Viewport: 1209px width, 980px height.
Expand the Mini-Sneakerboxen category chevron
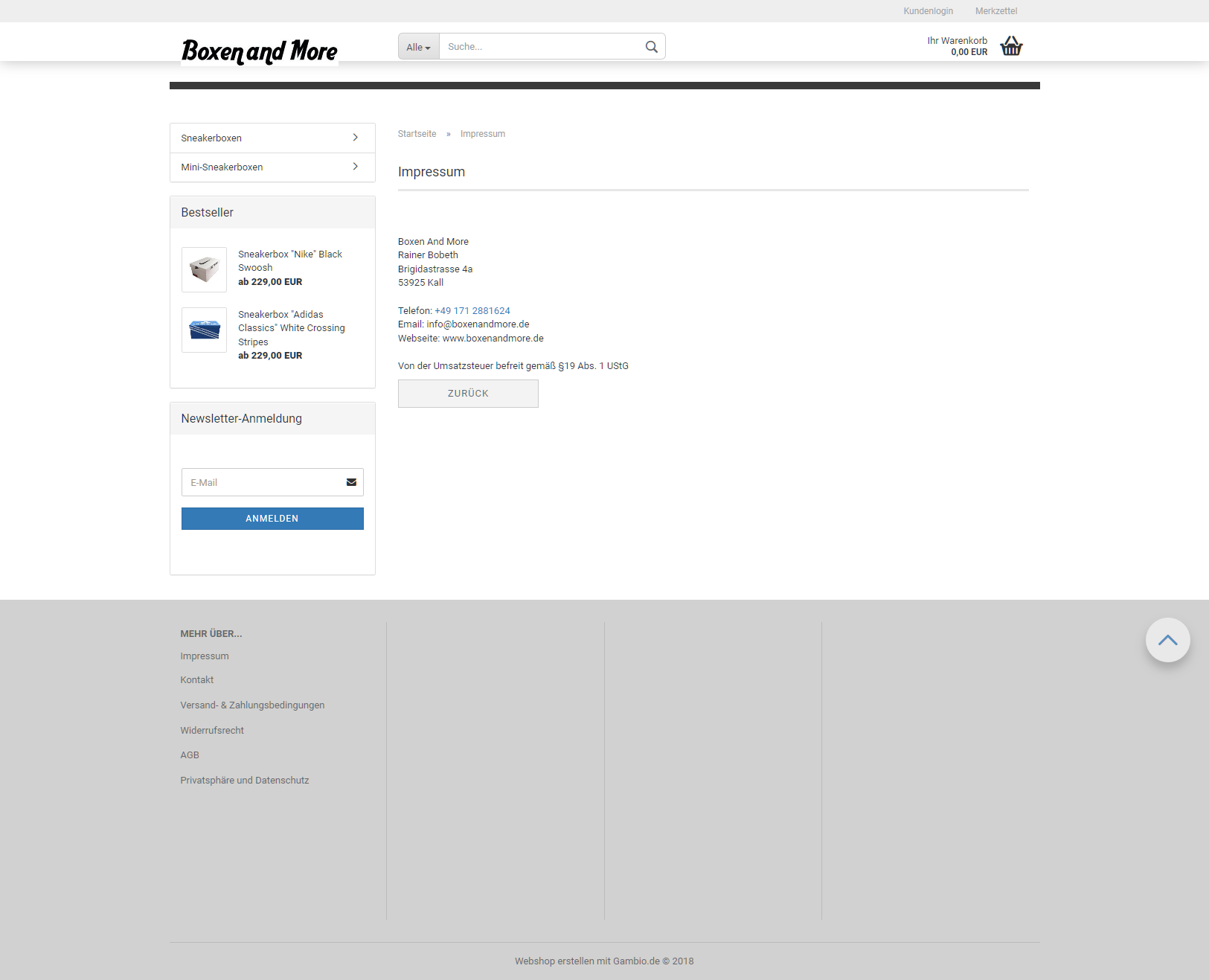coord(355,167)
